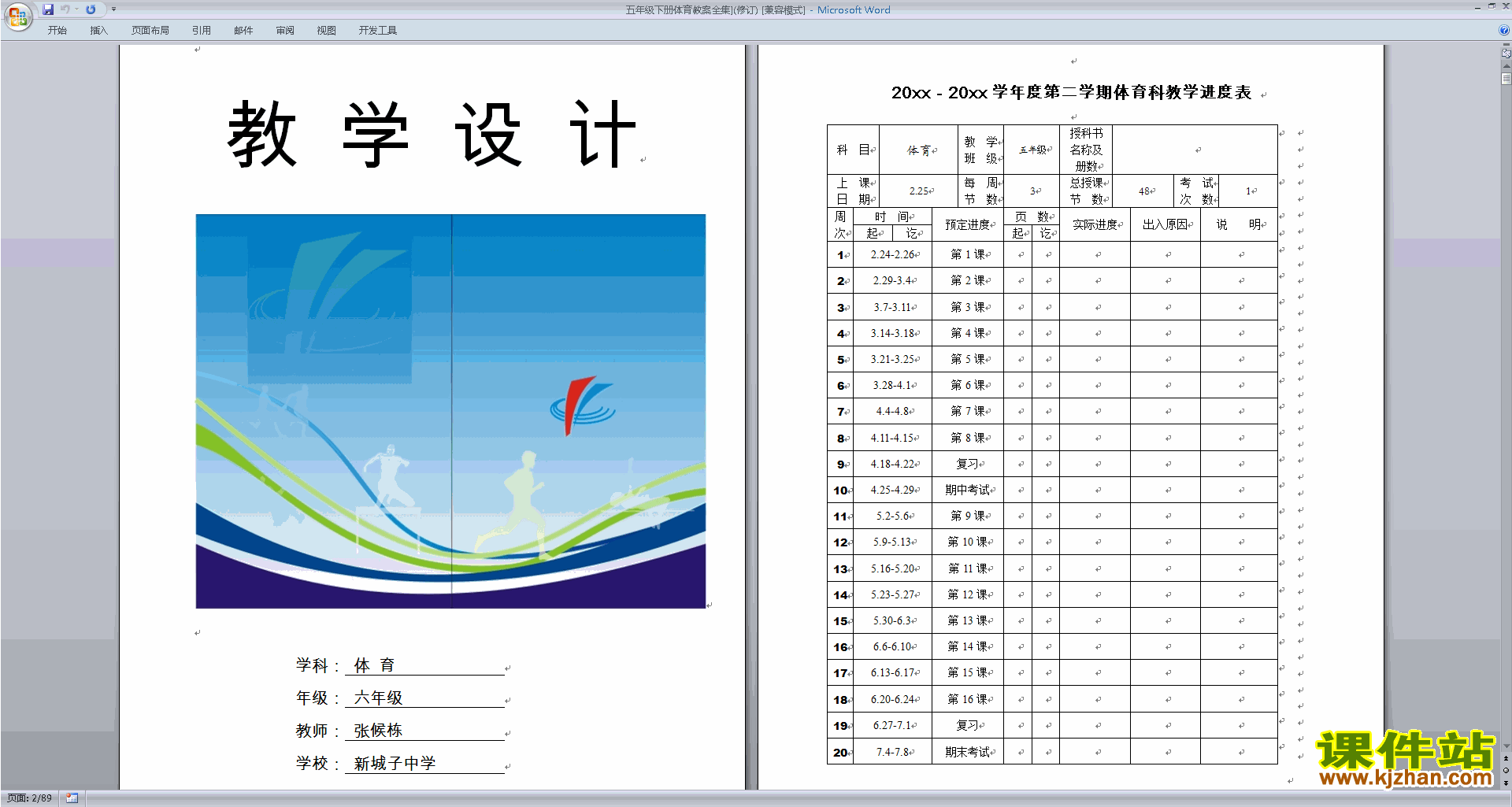Click the grade field value 六年级

pos(378,698)
